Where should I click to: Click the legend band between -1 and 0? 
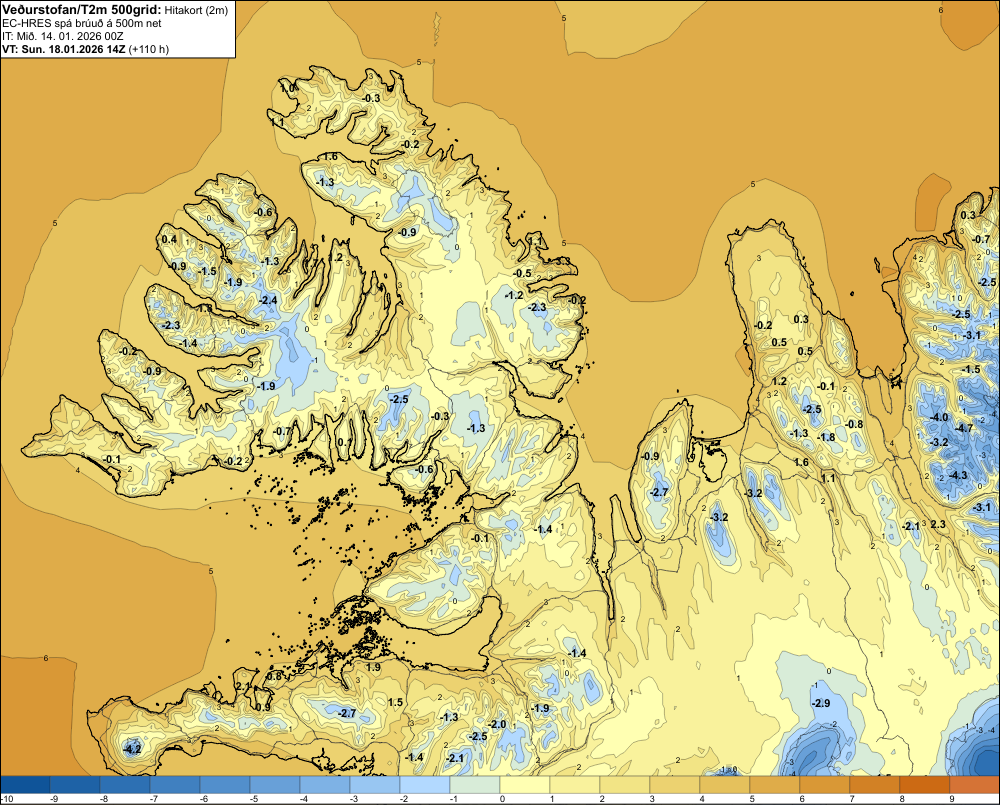pos(475,785)
